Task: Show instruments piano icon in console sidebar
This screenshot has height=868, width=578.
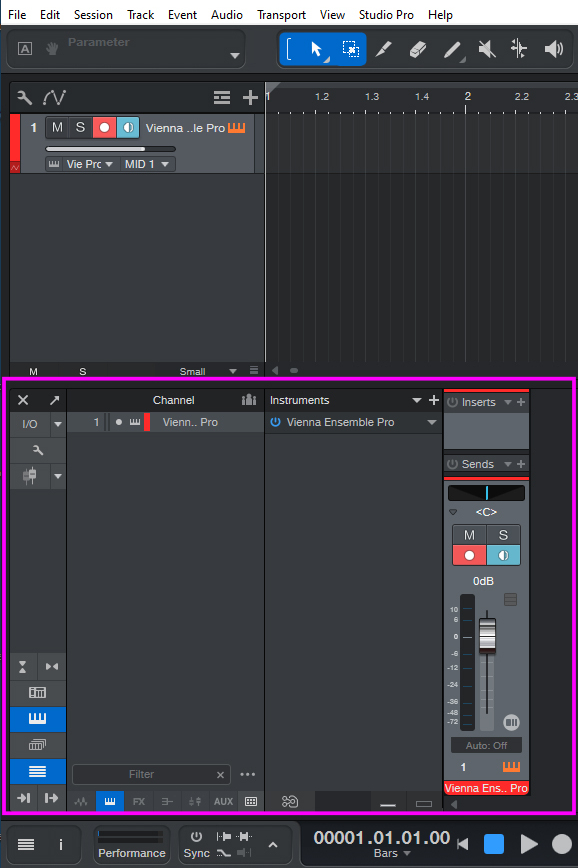Action: coord(38,719)
